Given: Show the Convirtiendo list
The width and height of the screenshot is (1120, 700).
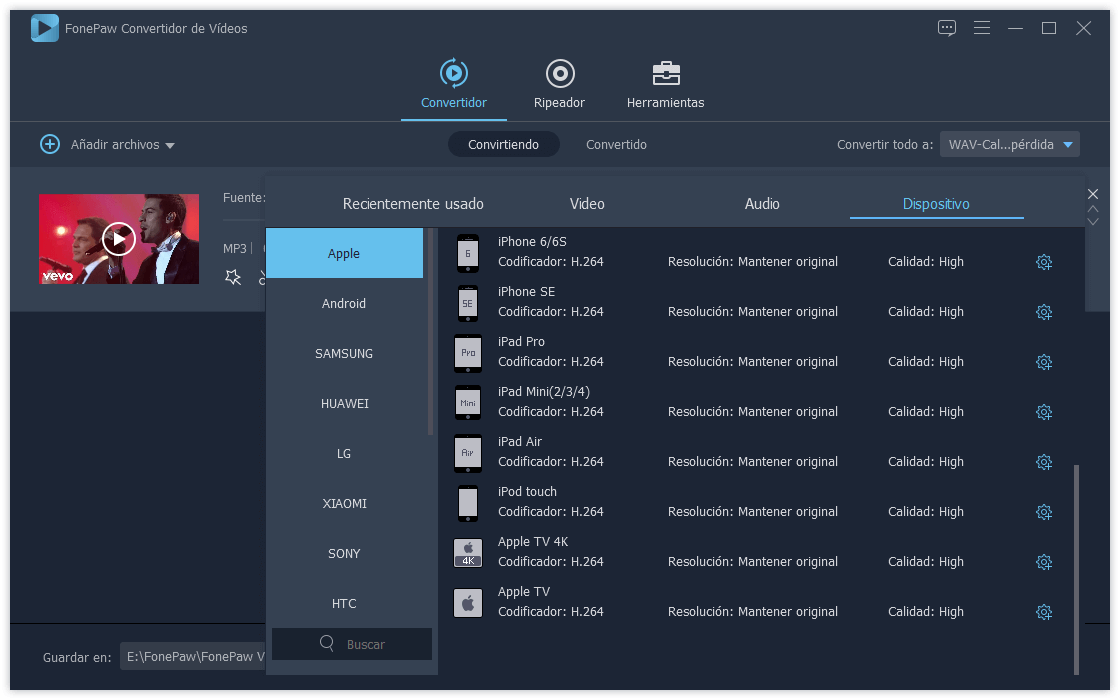Looking at the screenshot, I should 504,144.
